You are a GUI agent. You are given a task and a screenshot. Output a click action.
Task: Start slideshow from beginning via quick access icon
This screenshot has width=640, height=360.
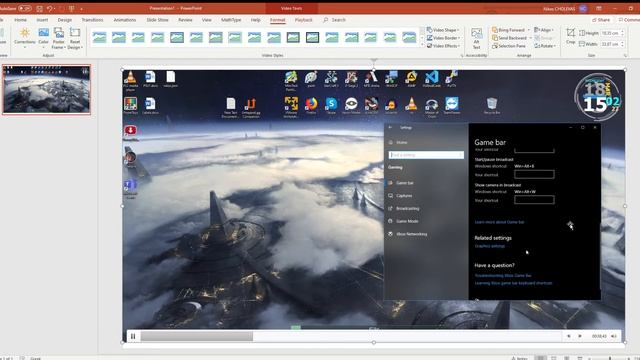(x=72, y=8)
